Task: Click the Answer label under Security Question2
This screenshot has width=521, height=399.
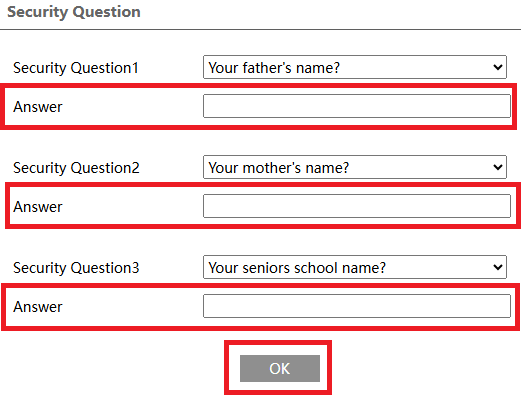Action: coord(38,207)
